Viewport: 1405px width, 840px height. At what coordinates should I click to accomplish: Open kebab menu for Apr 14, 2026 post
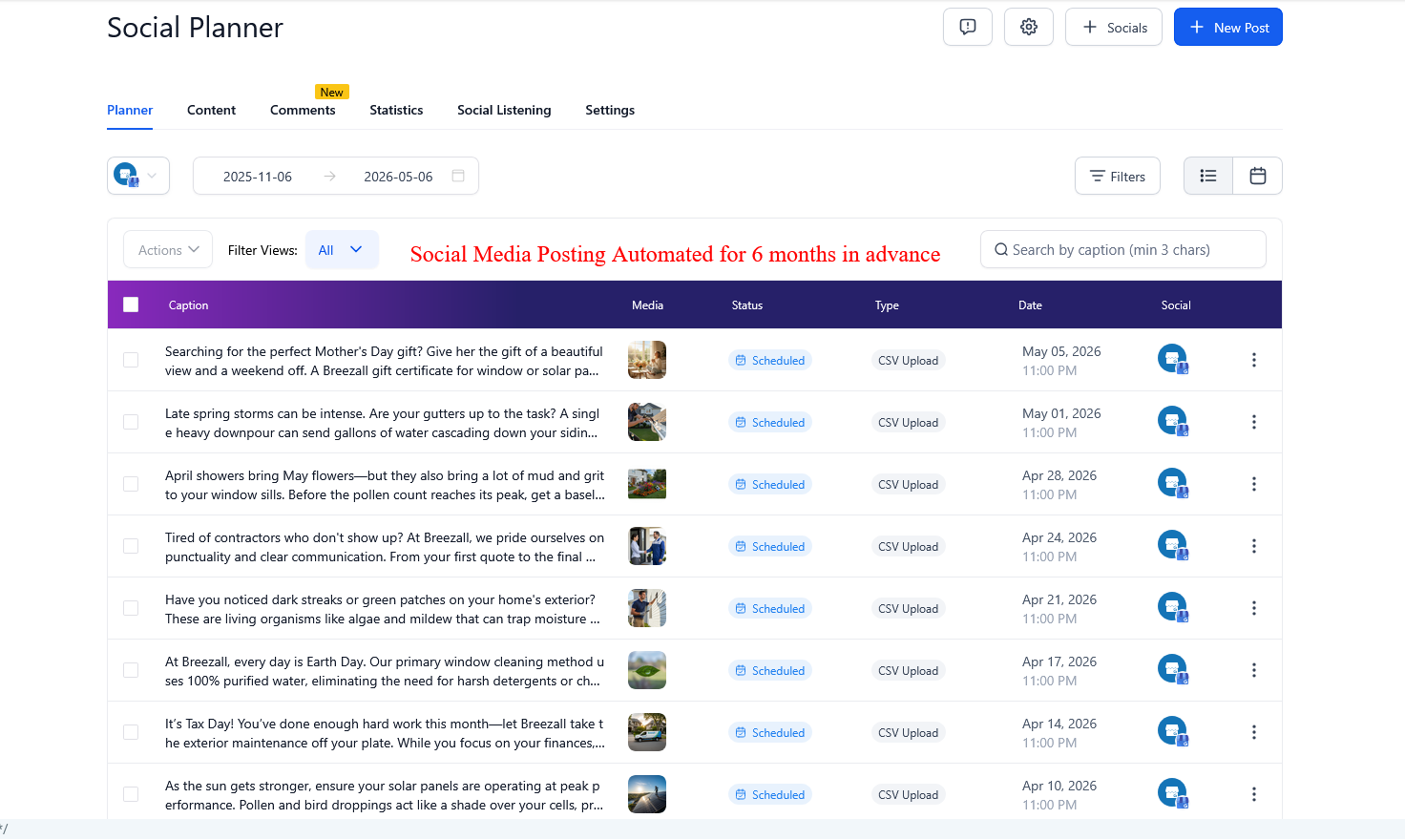1254,732
